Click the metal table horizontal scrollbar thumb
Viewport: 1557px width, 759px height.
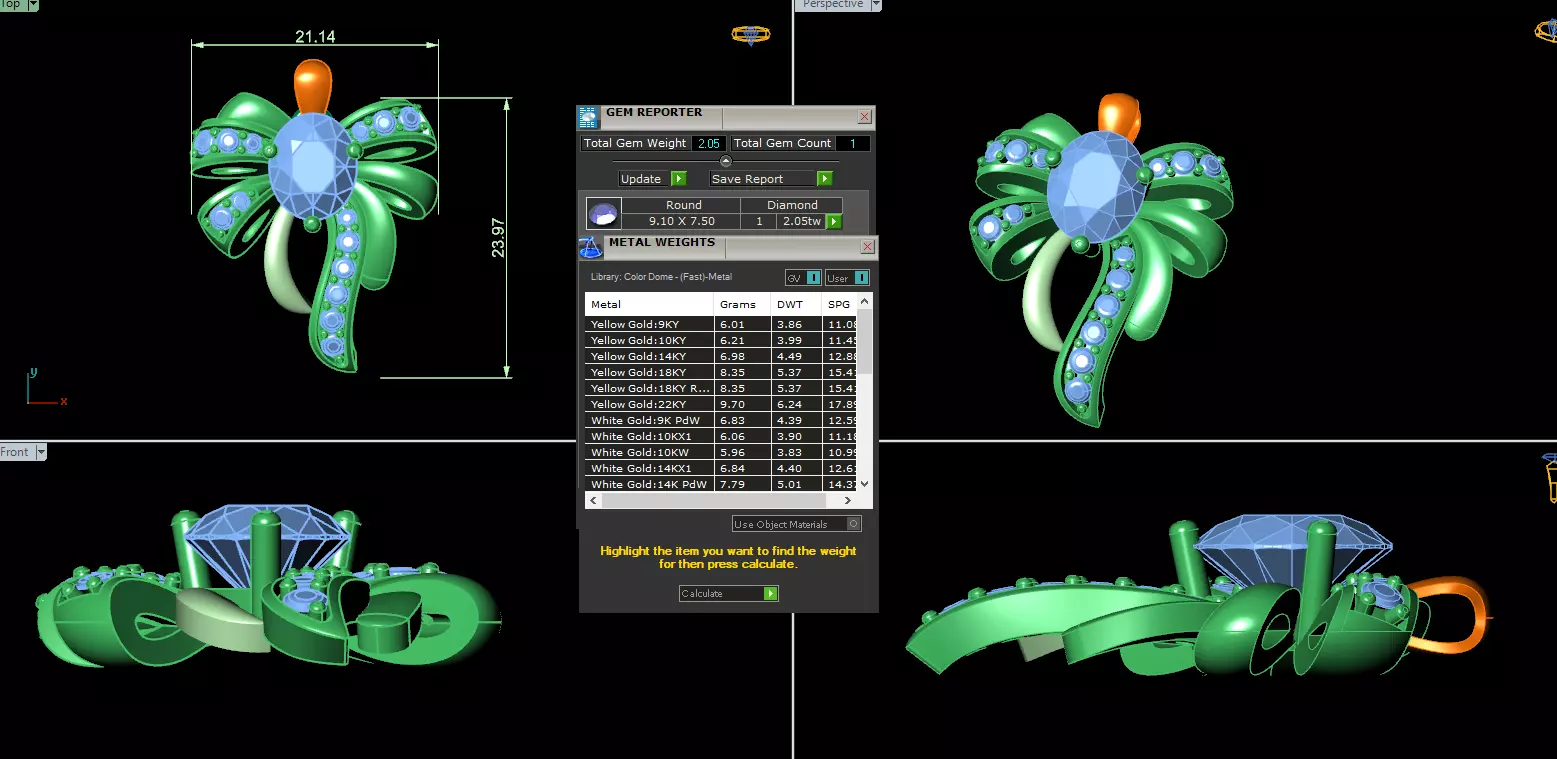pos(713,499)
